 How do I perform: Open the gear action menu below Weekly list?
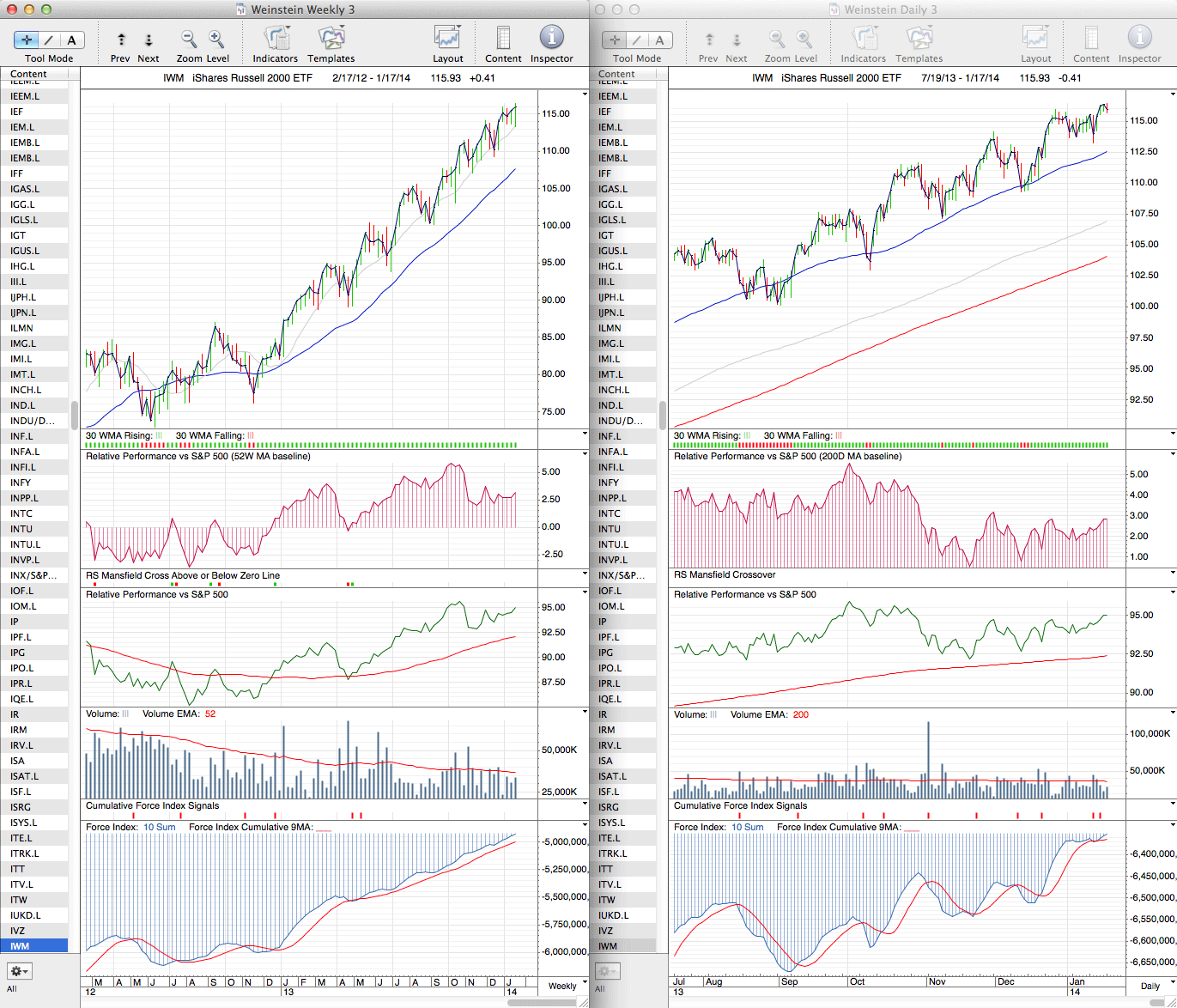19,971
